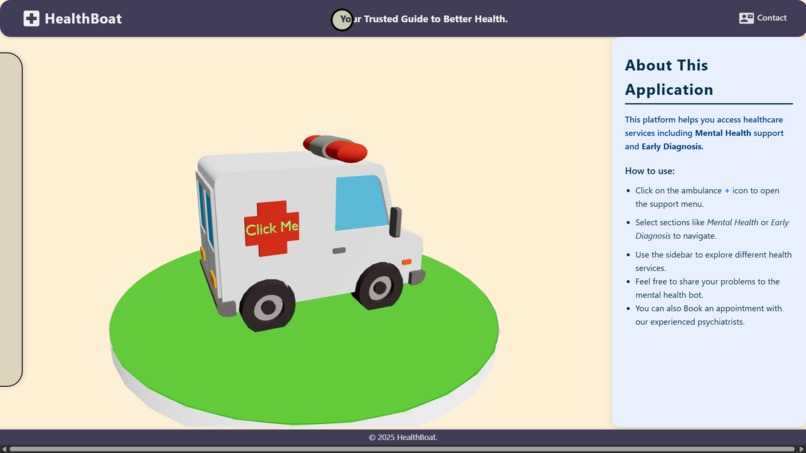This screenshot has width=806, height=453.
Task: Click the blue ambulance windshield window
Action: point(361,203)
